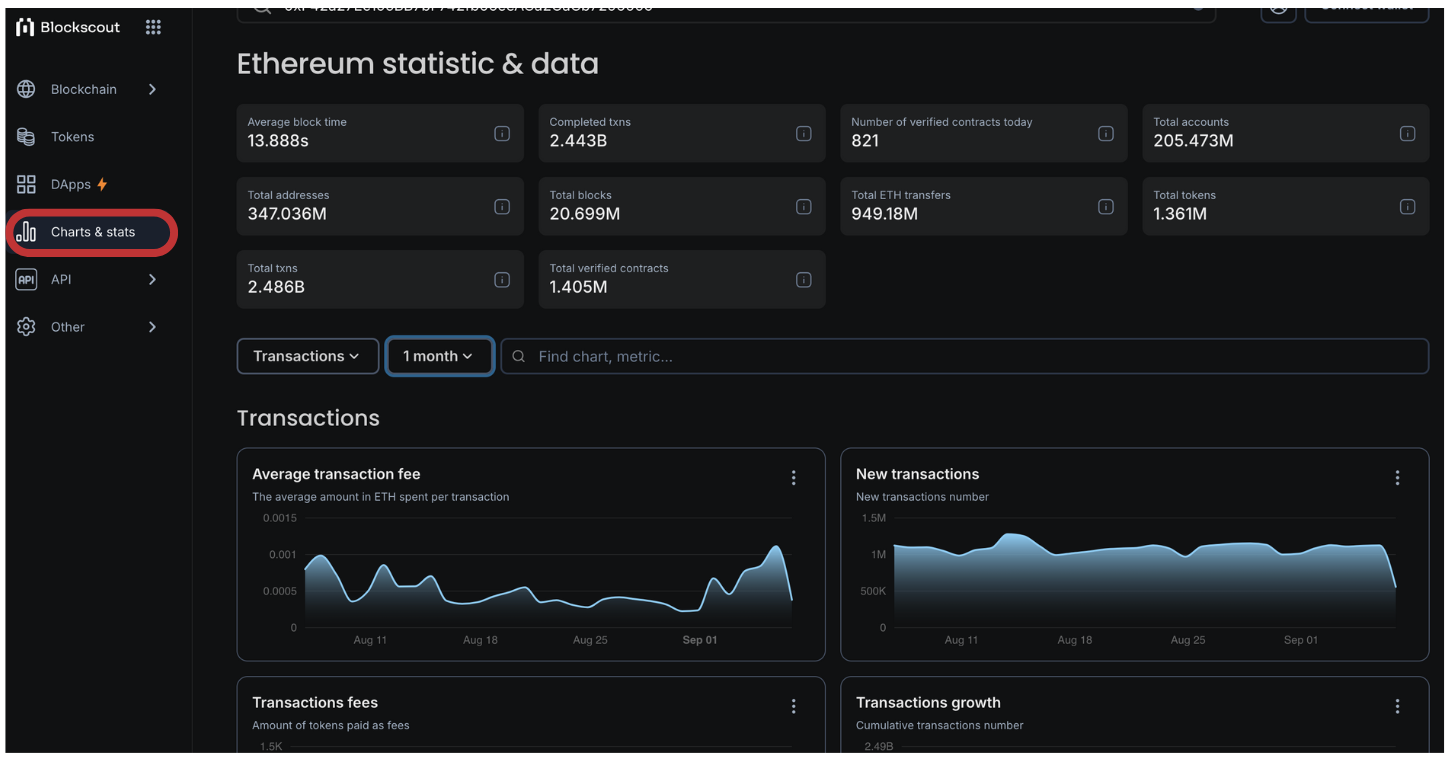Click the 1.361M total tokens value
Screen dimensions: 1446x761
1180,214
